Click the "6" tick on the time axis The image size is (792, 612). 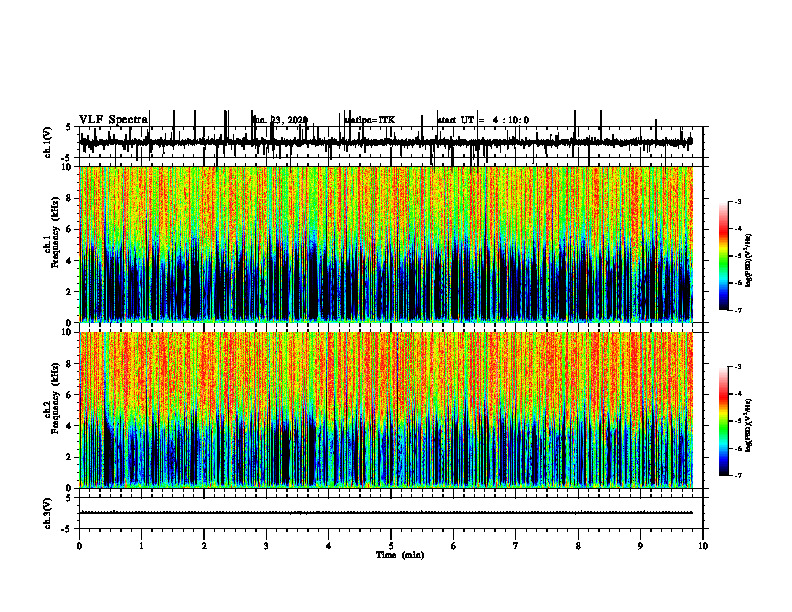coord(454,546)
